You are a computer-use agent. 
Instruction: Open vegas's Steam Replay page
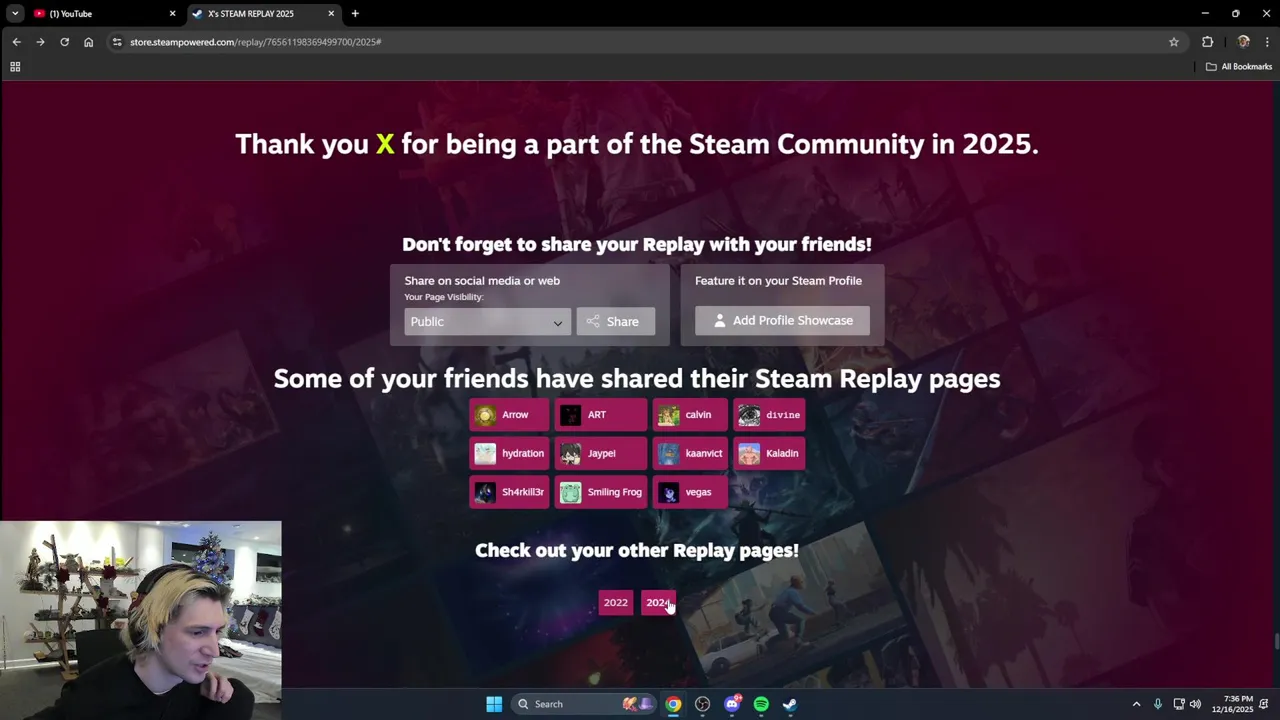690,492
